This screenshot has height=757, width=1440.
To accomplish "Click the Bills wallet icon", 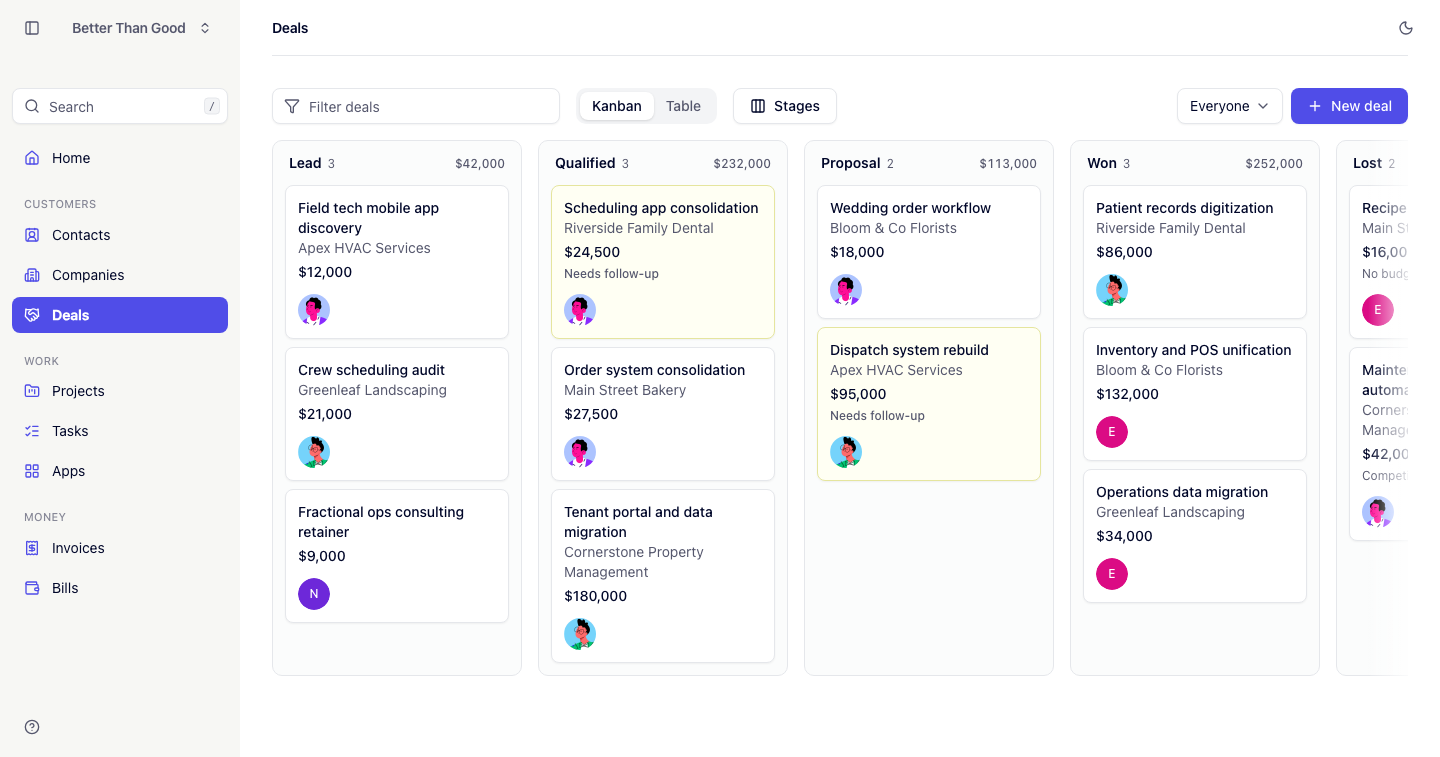I will click(32, 588).
